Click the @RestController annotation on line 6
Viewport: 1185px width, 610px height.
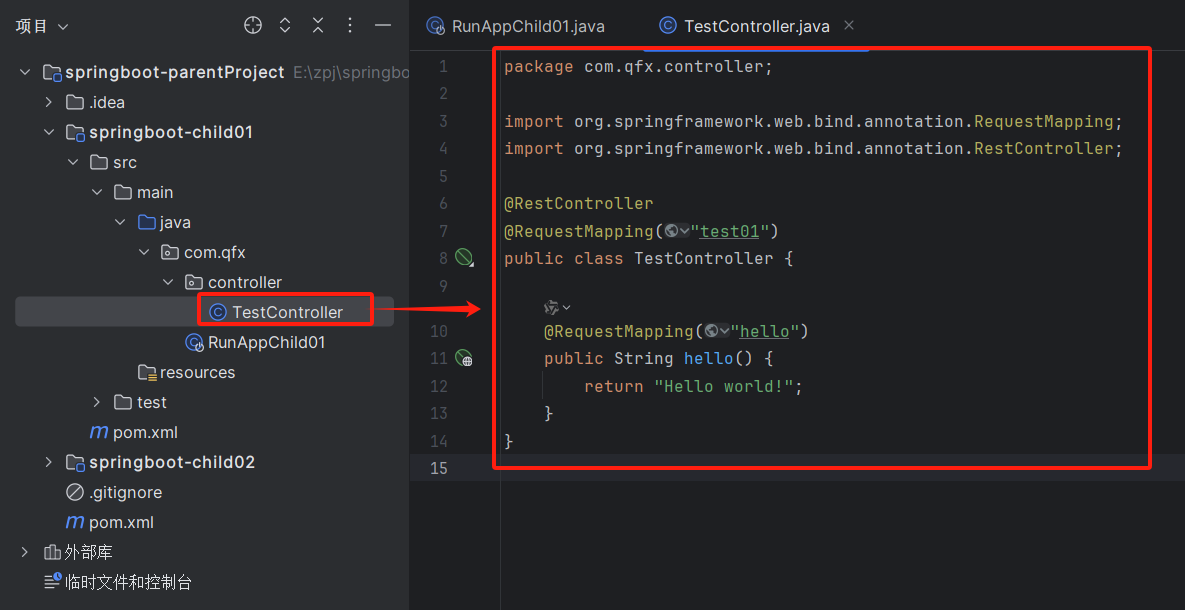[579, 203]
